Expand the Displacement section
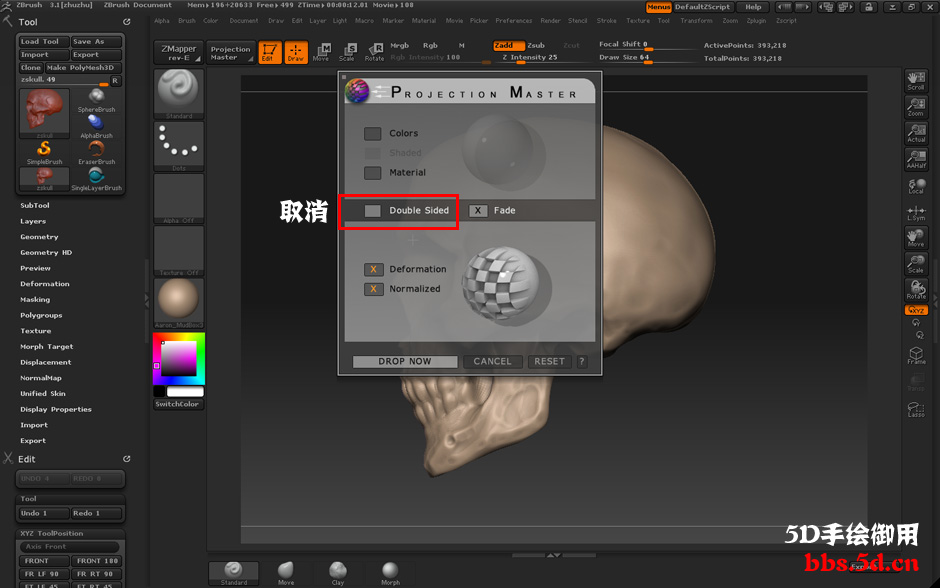The image size is (940, 588). pos(46,362)
